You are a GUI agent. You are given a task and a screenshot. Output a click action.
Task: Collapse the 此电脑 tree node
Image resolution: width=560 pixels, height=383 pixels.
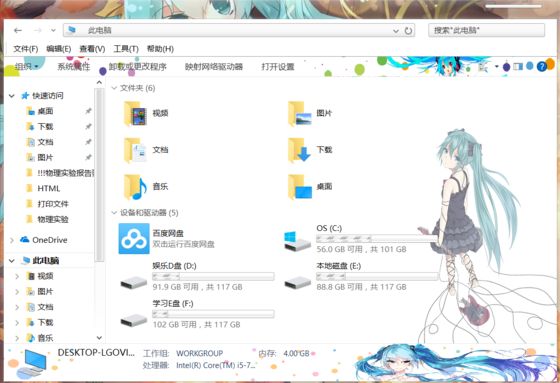12,260
